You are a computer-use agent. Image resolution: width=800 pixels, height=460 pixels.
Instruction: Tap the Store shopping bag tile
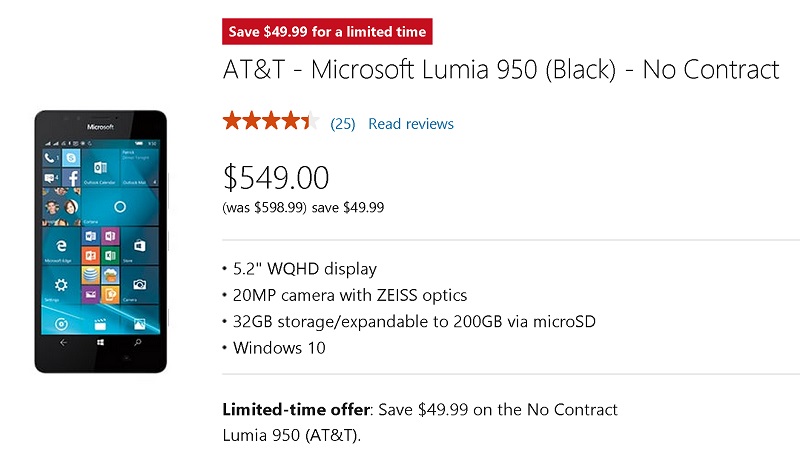click(140, 246)
